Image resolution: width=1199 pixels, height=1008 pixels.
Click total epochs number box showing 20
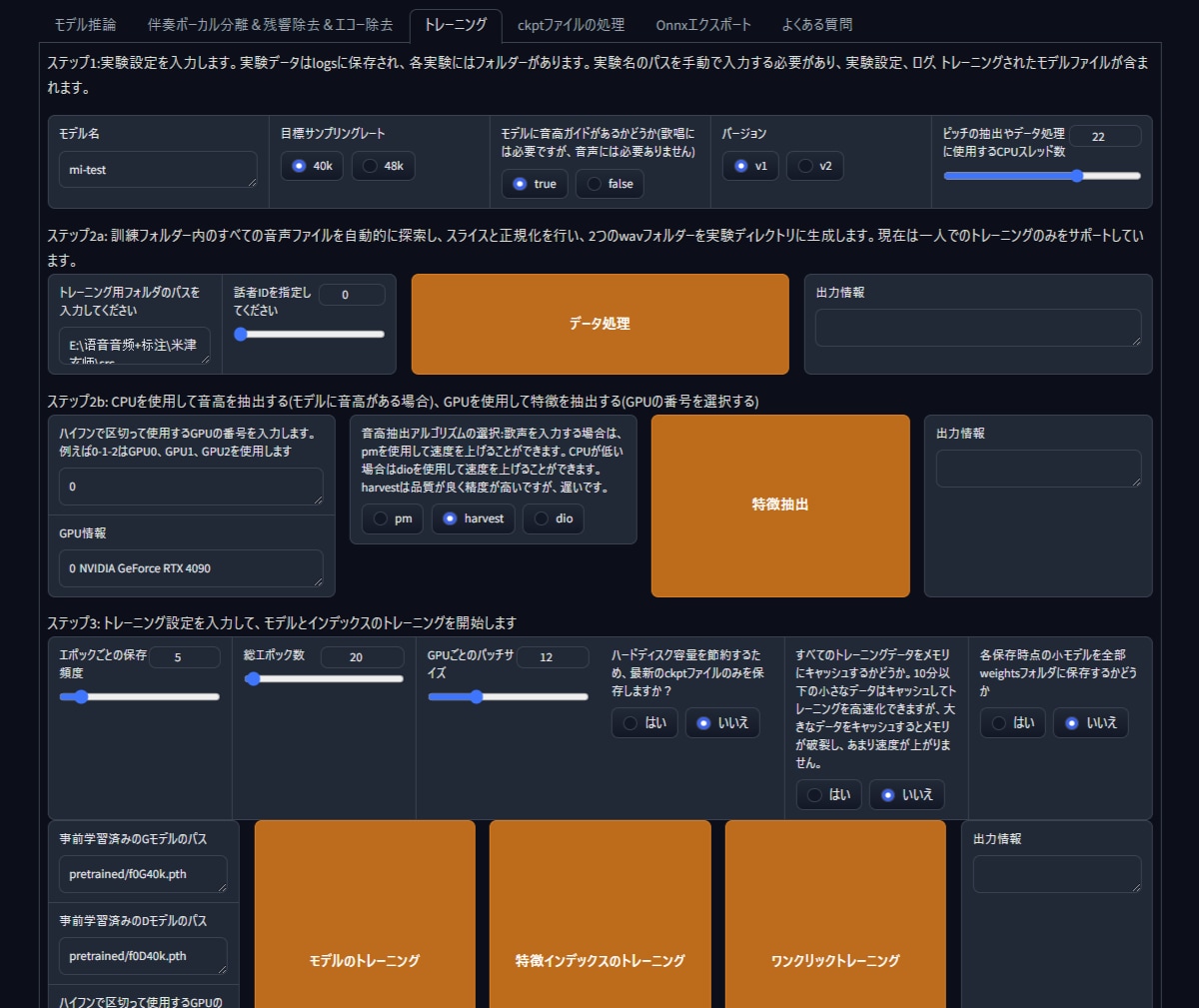(362, 657)
